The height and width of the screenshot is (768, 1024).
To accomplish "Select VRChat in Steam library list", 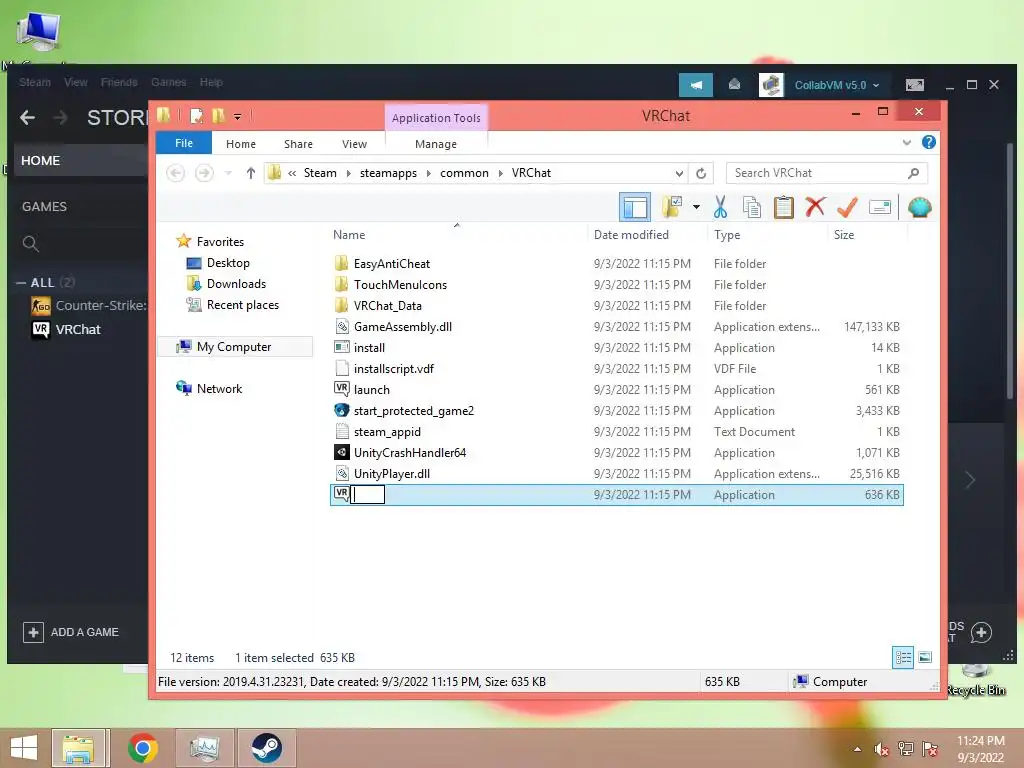I will [78, 329].
